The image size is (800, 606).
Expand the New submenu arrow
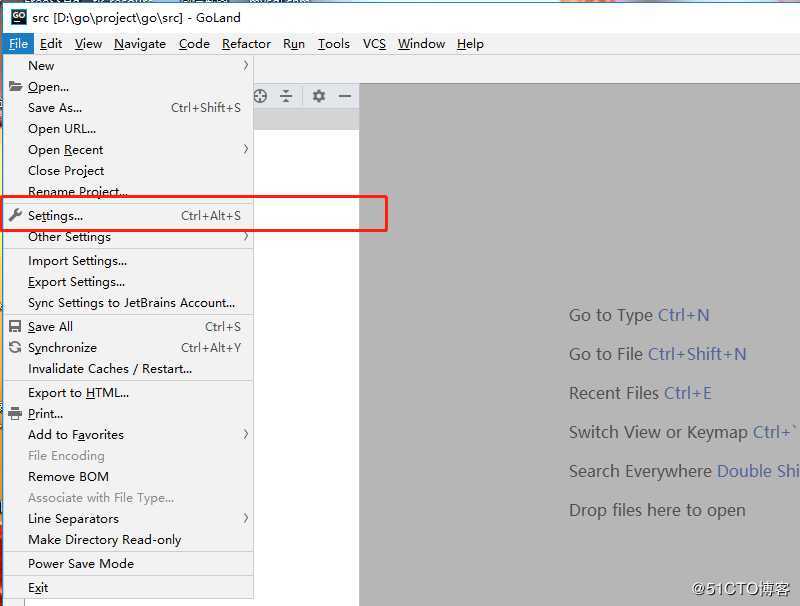[x=246, y=65]
